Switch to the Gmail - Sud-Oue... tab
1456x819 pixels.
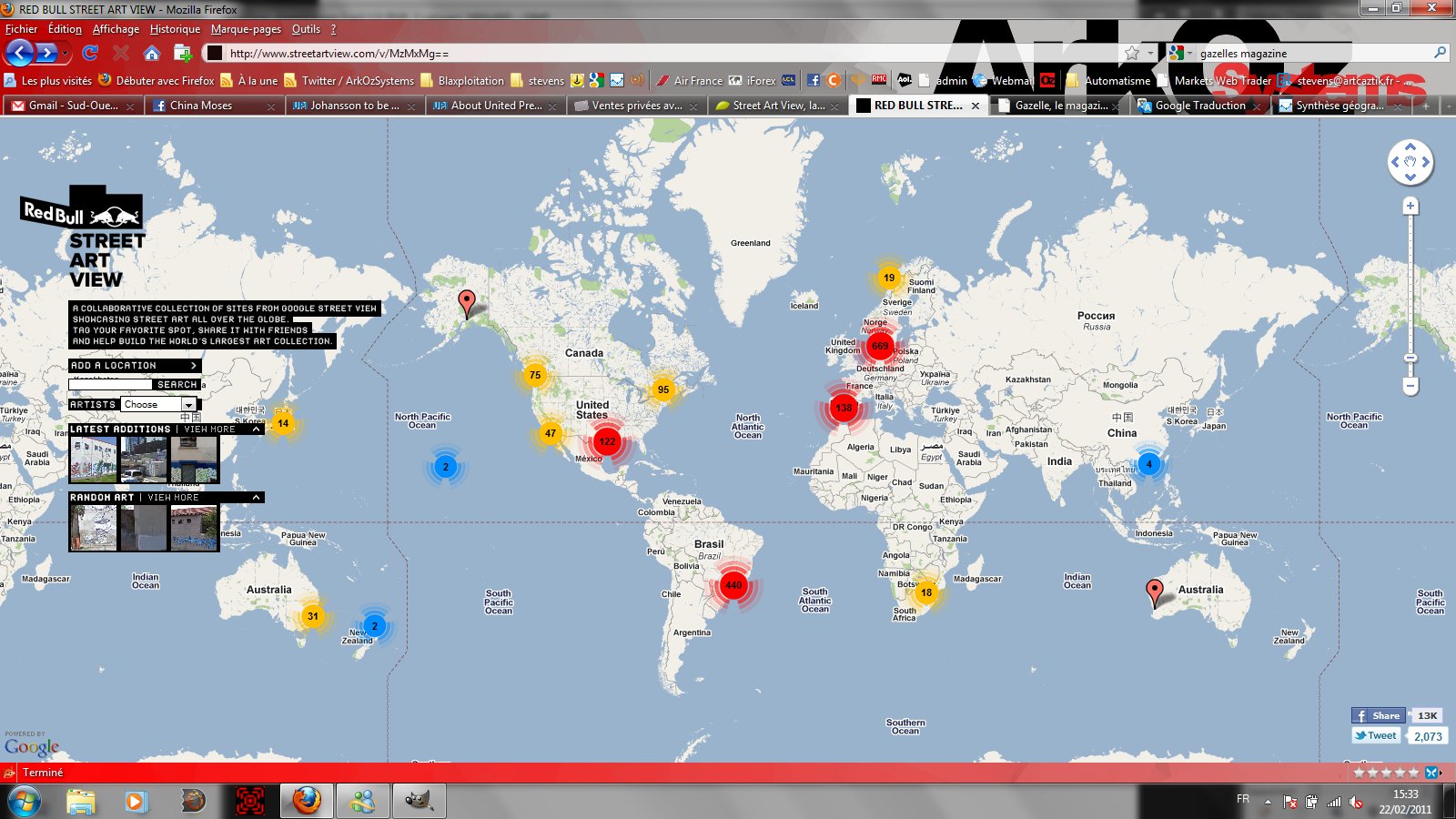coord(73,106)
